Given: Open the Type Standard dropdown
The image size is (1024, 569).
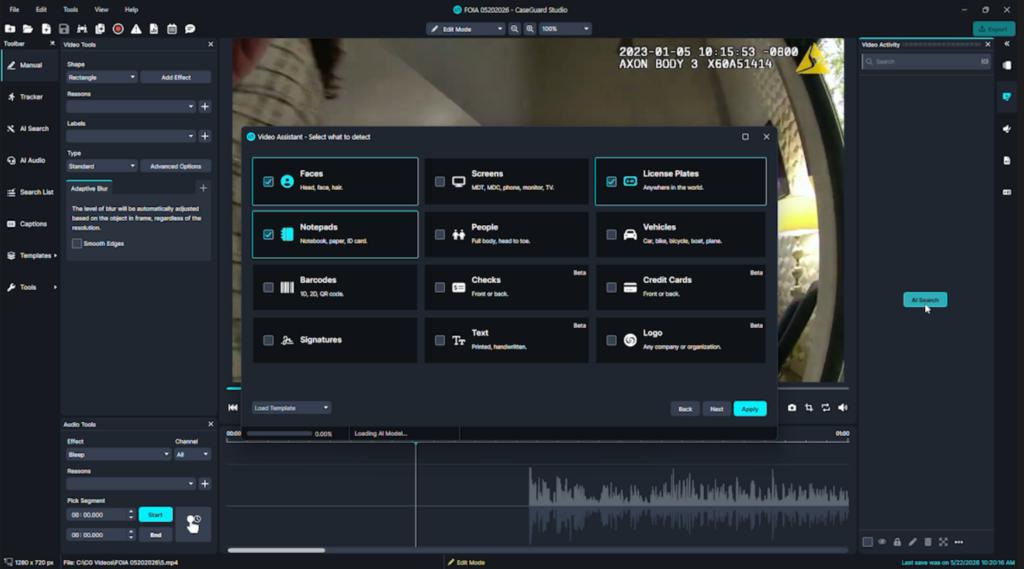Looking at the screenshot, I should pos(101,166).
